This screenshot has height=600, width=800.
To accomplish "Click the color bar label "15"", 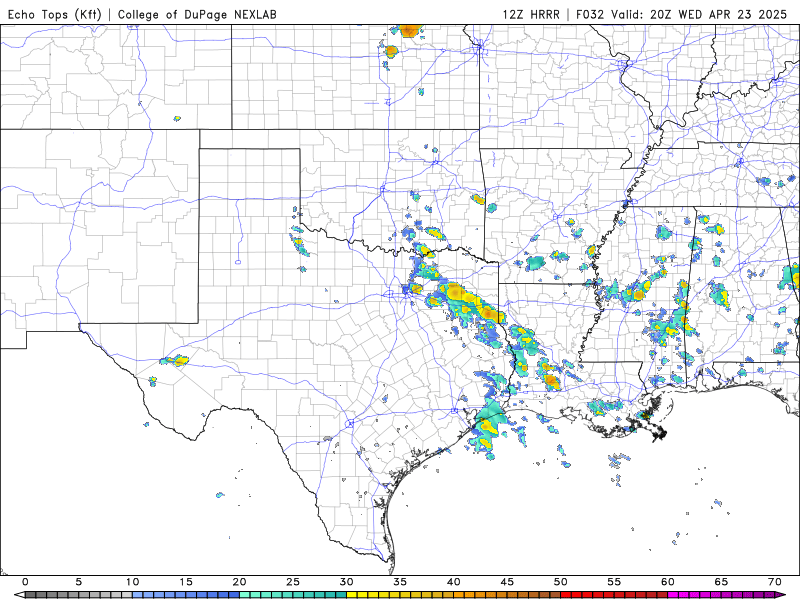I will (x=186, y=582).
